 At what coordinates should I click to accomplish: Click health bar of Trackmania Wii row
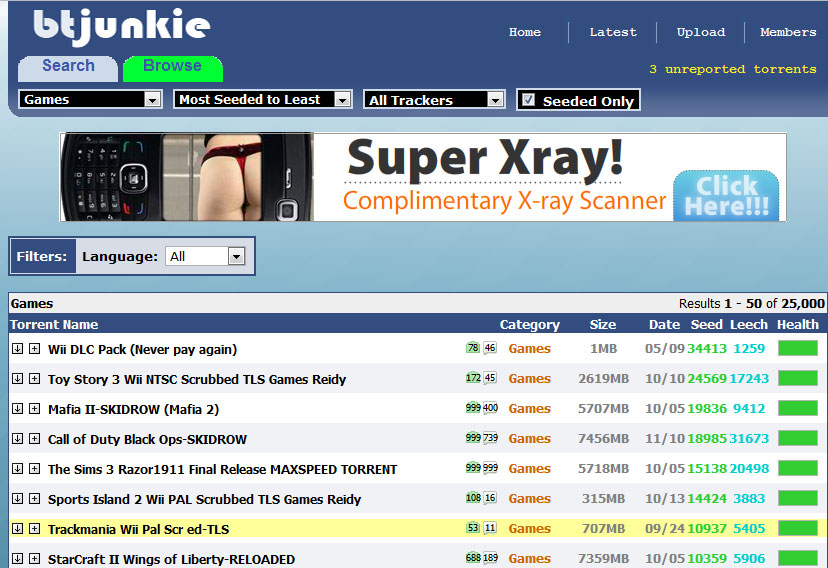point(798,528)
